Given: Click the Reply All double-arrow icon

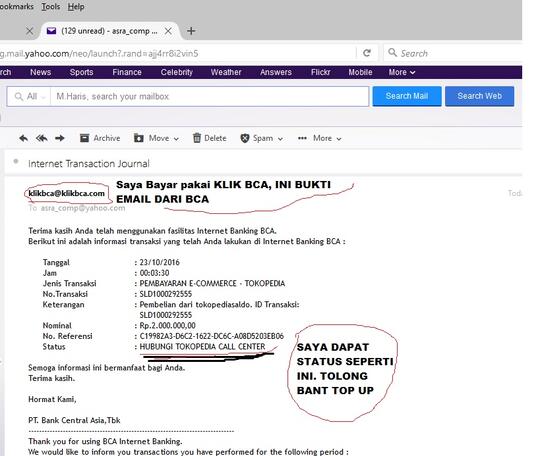Looking at the screenshot, I should coord(42,138).
